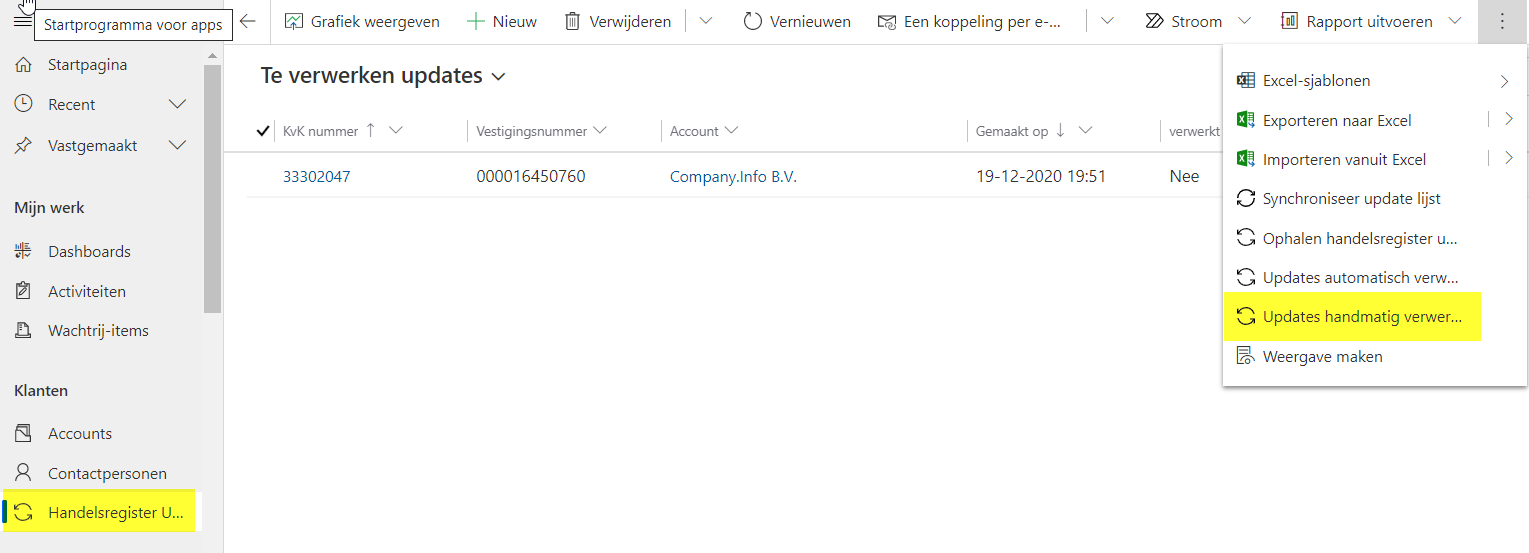Open the Te verwerken updates view dropdown
This screenshot has width=1529, height=553.
coord(499,76)
